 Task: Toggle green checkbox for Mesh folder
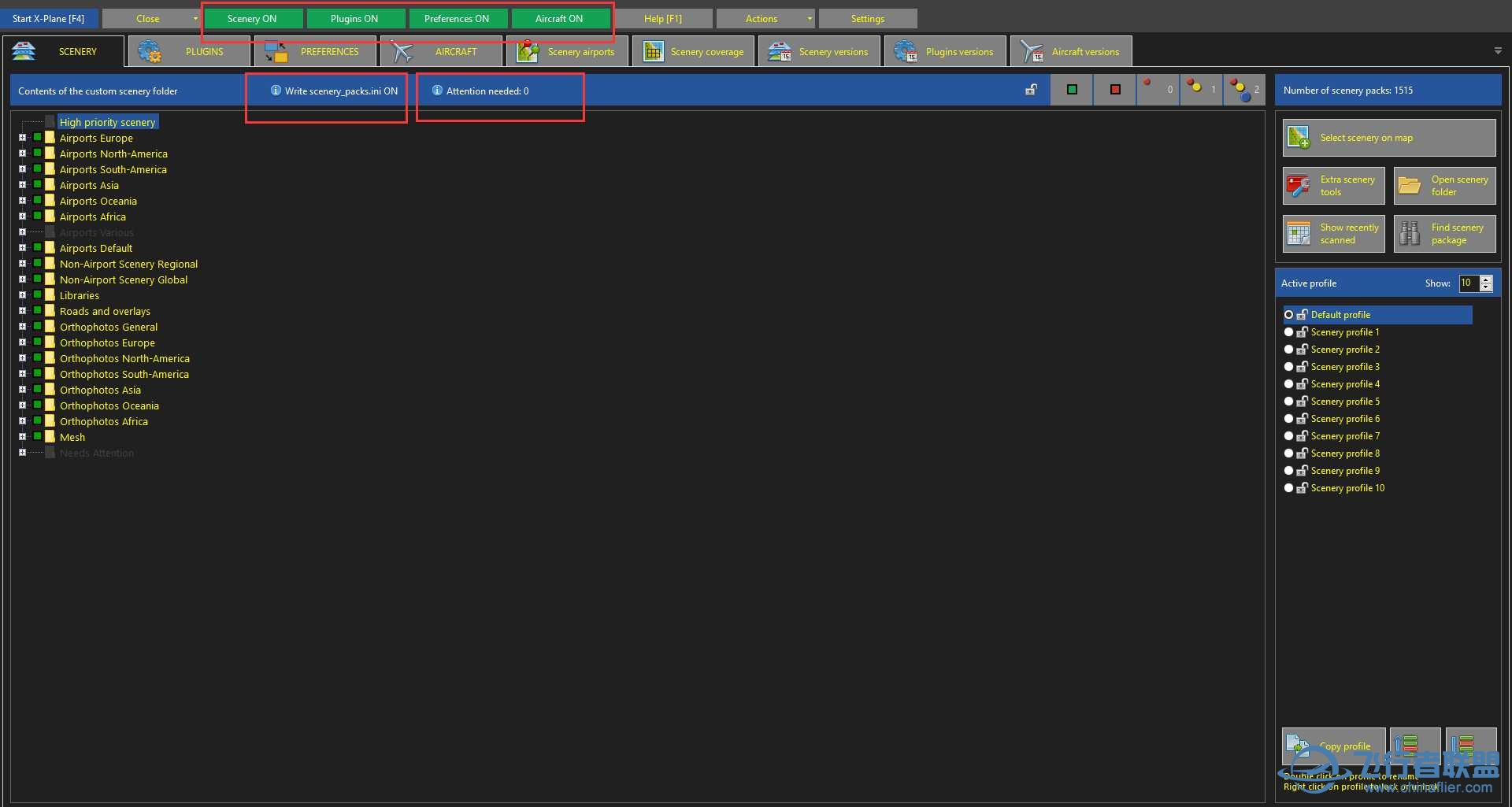[x=37, y=436]
